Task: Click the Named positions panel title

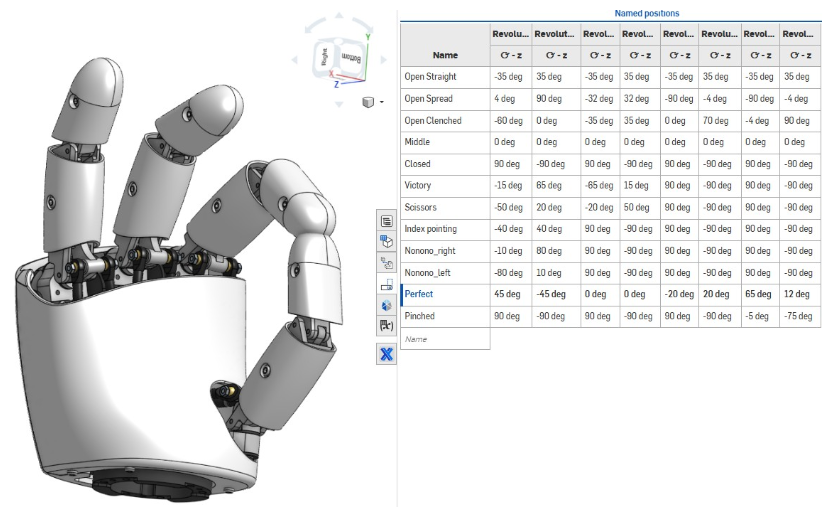Action: tap(647, 13)
